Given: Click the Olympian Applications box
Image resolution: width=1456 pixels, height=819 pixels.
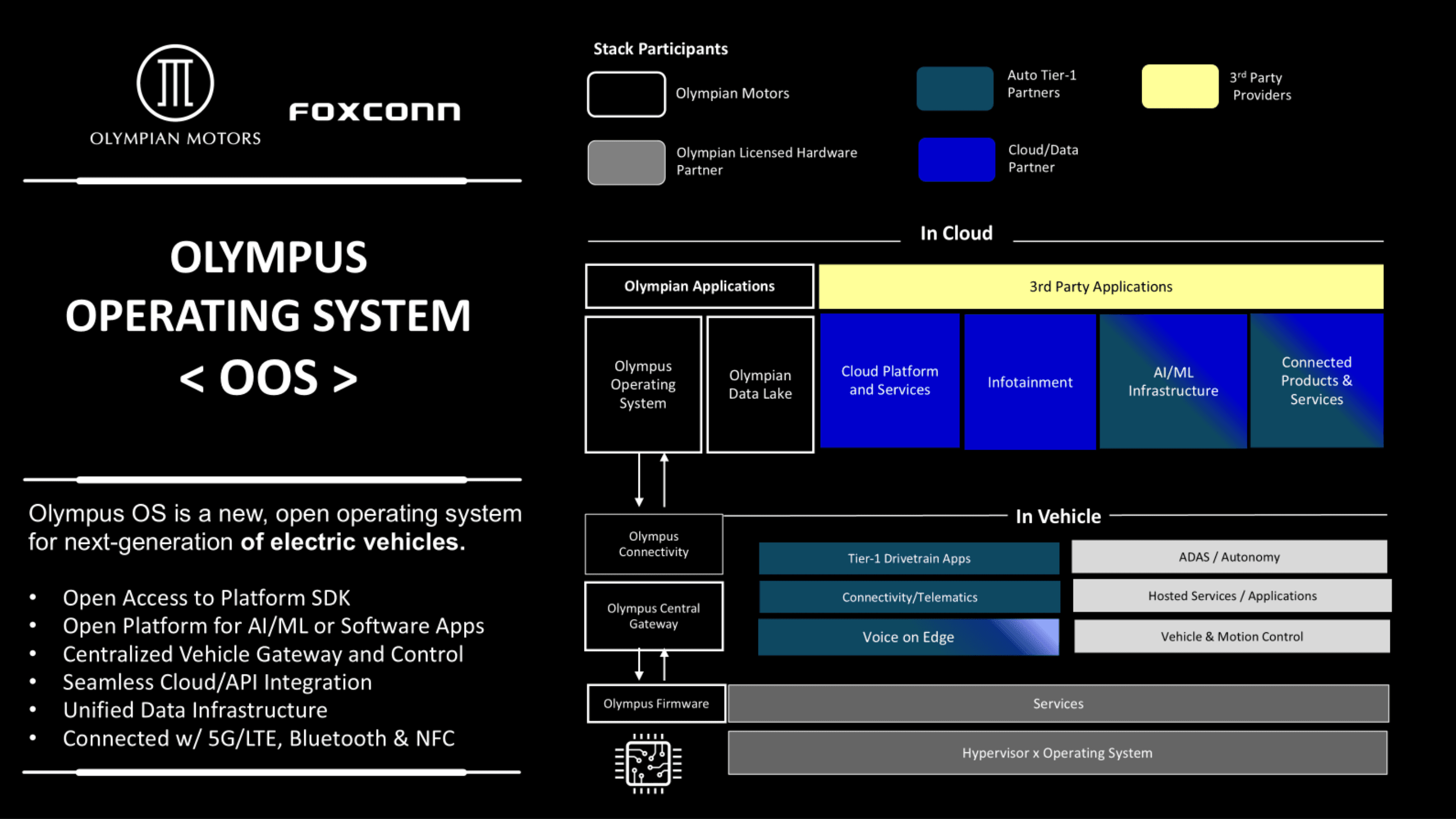Looking at the screenshot, I should 700,286.
